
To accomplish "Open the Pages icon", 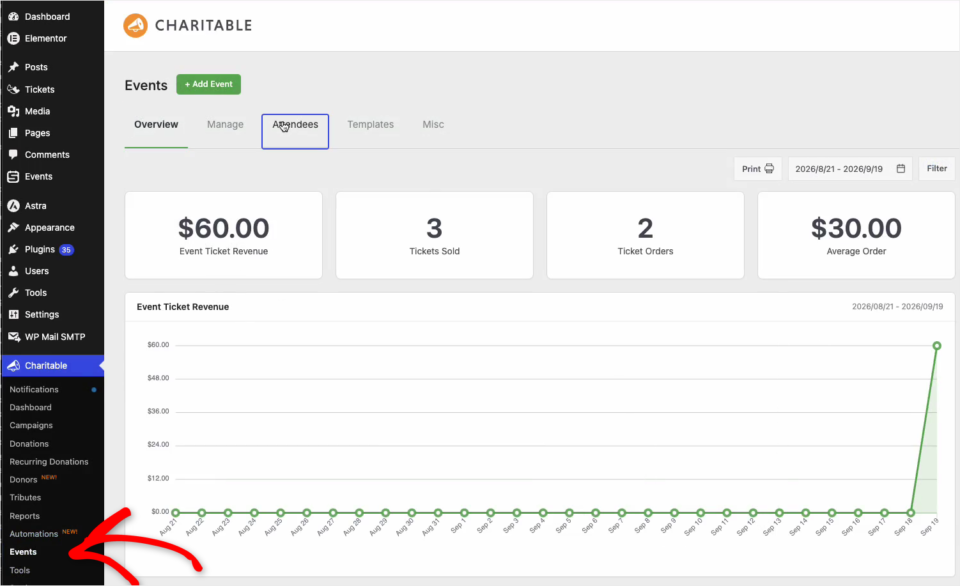I will click(x=13, y=133).
